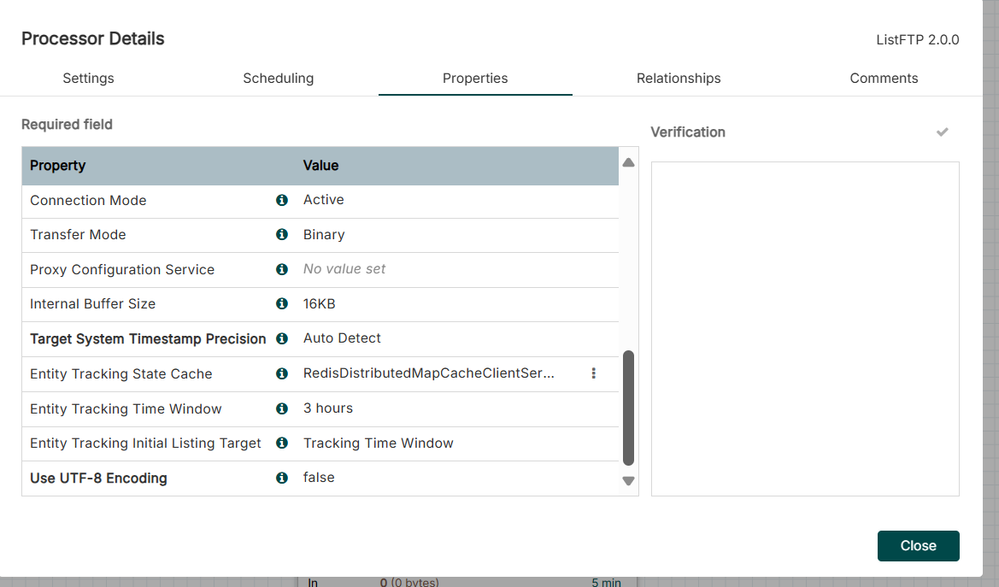View info about Use UTF-8 Encoding
The image size is (999, 587).
pos(281,477)
